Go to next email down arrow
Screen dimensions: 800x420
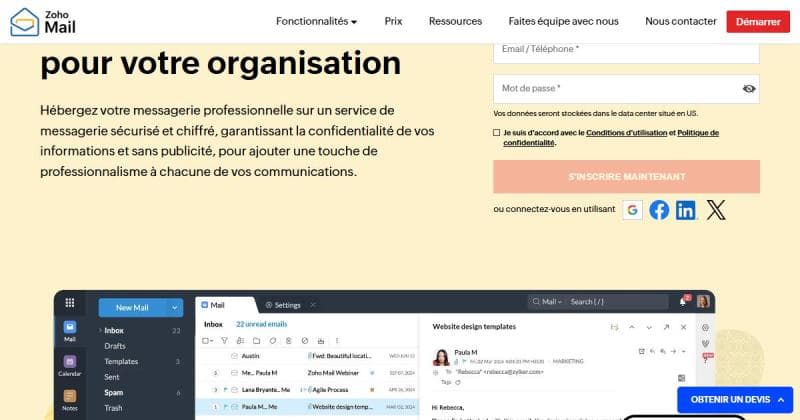pos(649,327)
